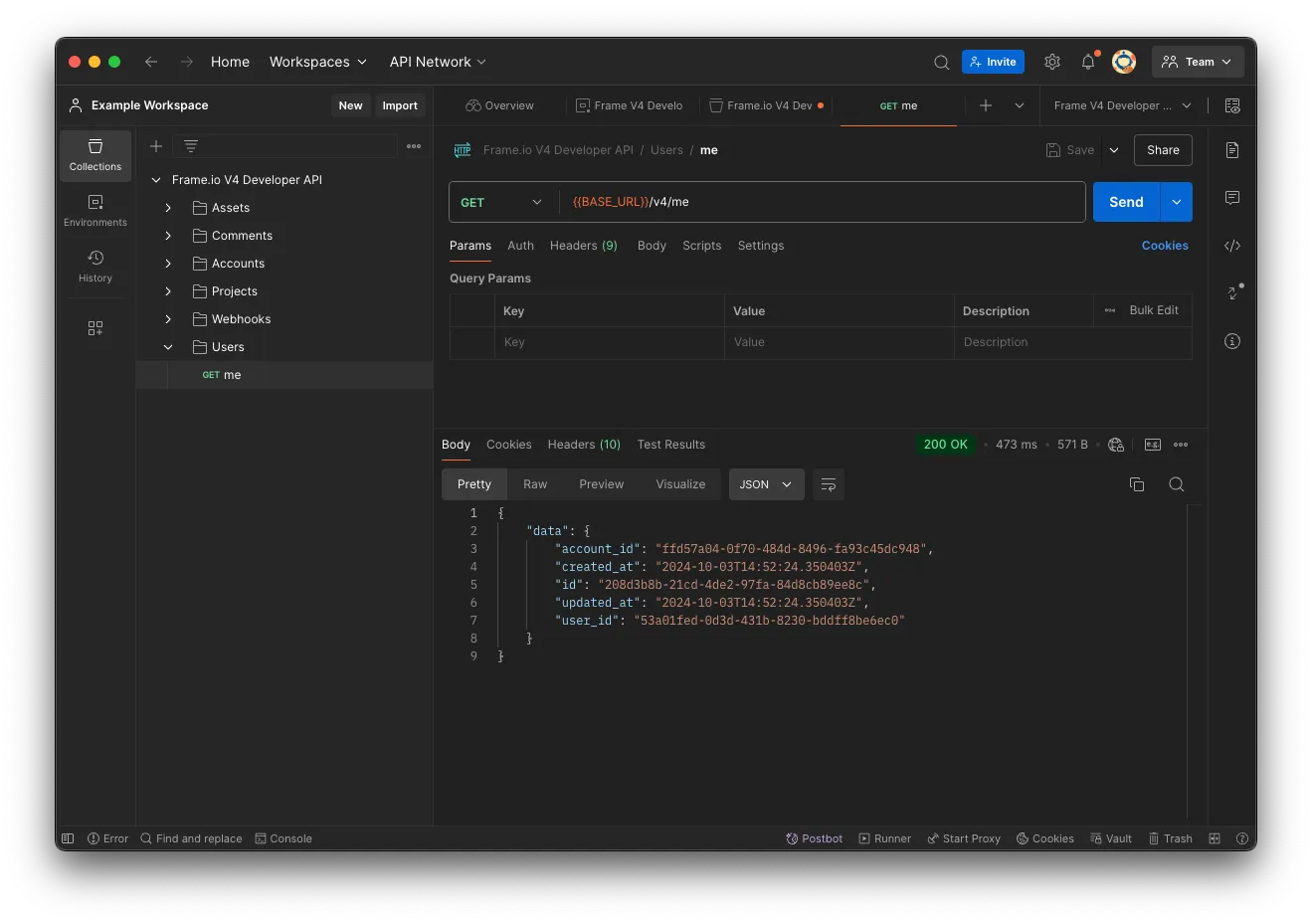The height and width of the screenshot is (924, 1312).
Task: Open the History sidebar panel
Action: (95, 267)
